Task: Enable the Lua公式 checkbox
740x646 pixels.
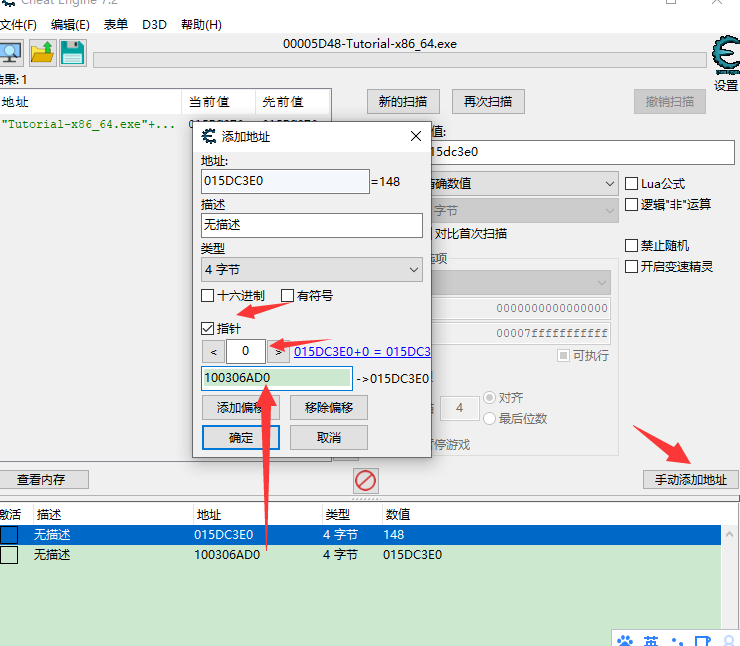Action: tap(631, 183)
